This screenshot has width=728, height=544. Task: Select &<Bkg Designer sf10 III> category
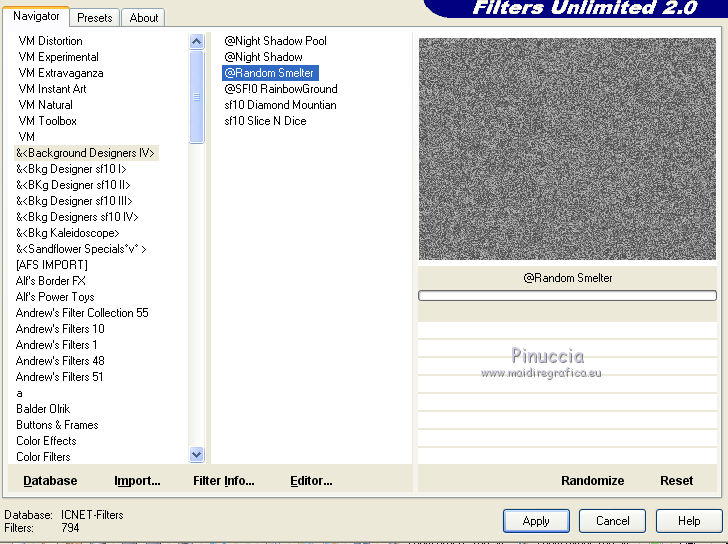click(74, 201)
